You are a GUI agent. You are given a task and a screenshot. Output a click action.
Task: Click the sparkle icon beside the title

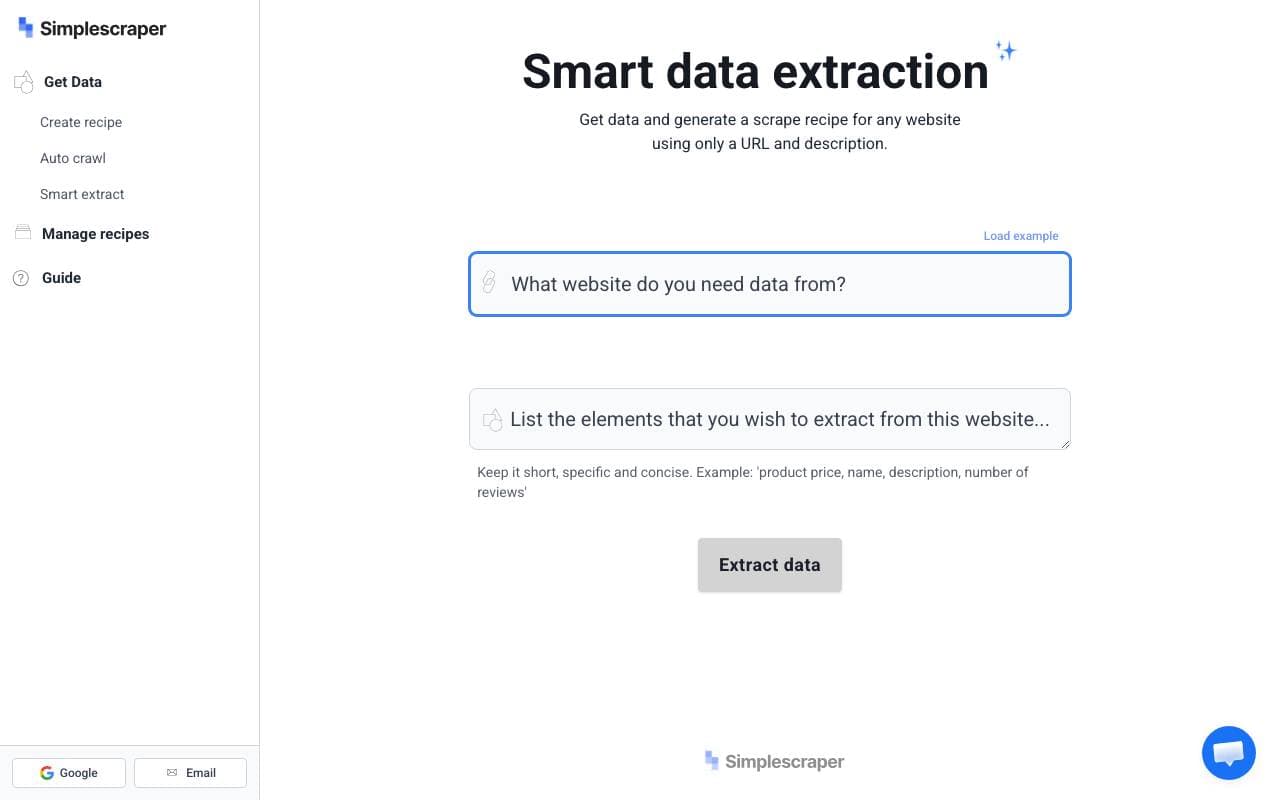tap(1005, 50)
